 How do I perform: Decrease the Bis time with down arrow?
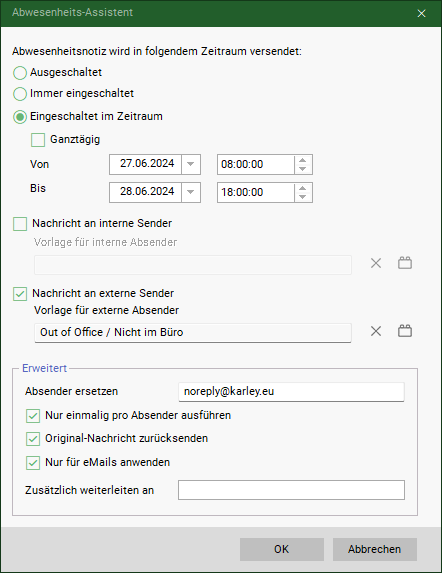point(302,197)
